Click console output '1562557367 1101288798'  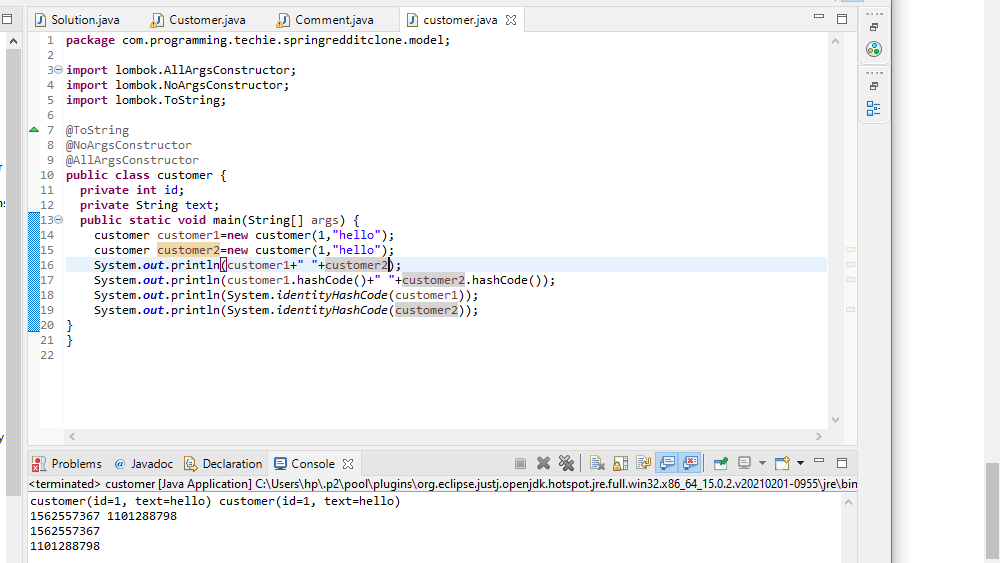pyautogui.click(x=103, y=516)
